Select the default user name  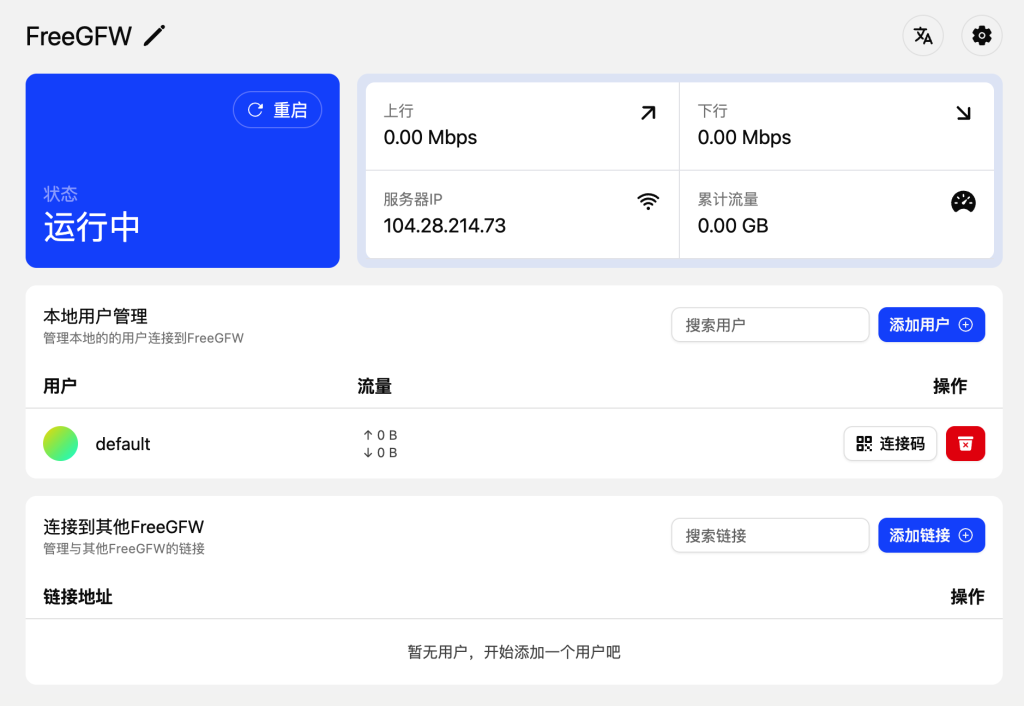click(123, 444)
